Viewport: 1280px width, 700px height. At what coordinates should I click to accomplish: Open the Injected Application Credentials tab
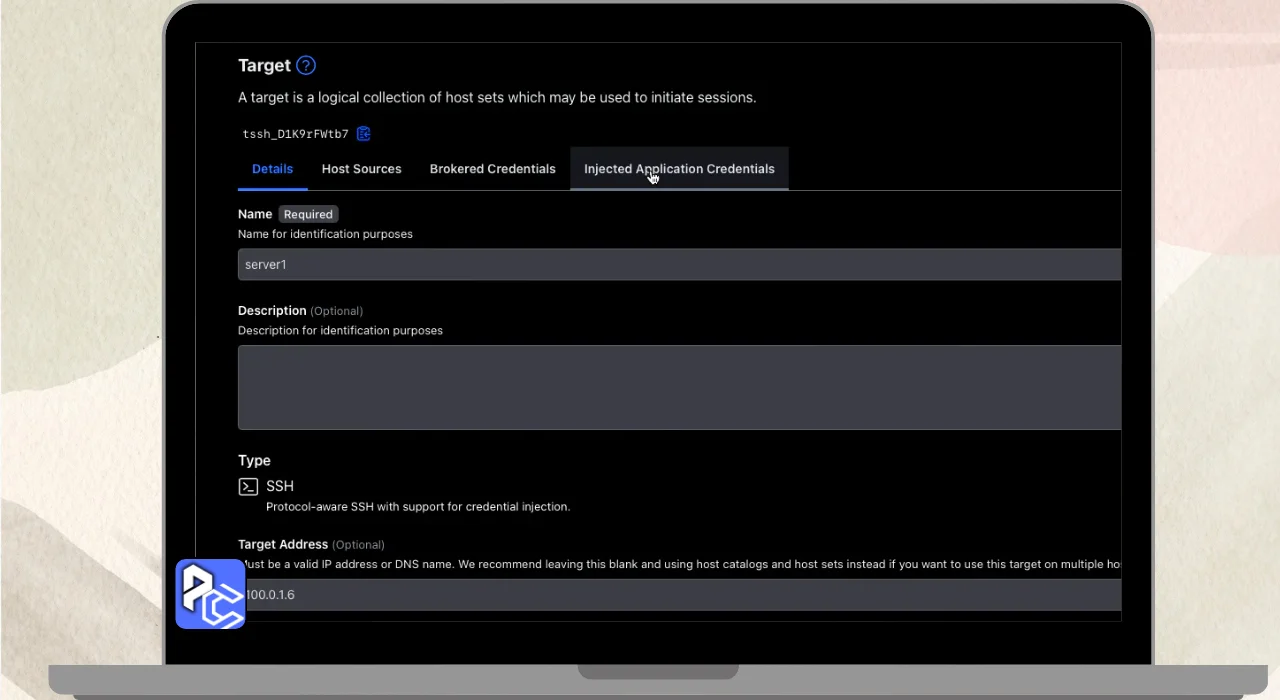click(x=679, y=169)
